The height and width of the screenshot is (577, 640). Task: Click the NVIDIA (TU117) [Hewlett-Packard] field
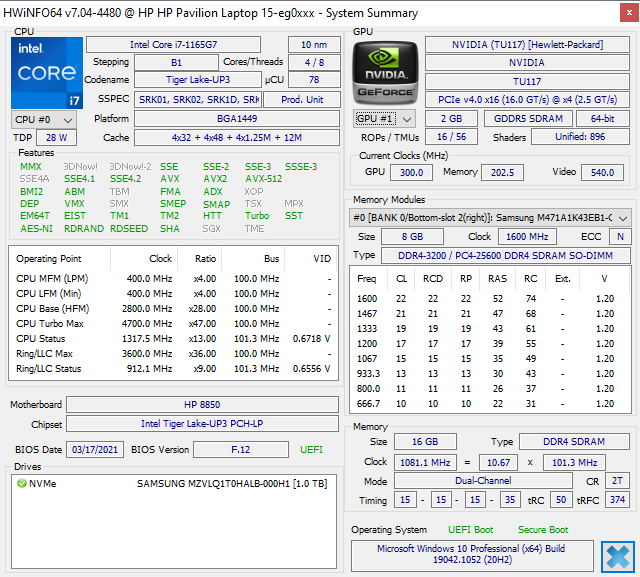tap(527, 44)
